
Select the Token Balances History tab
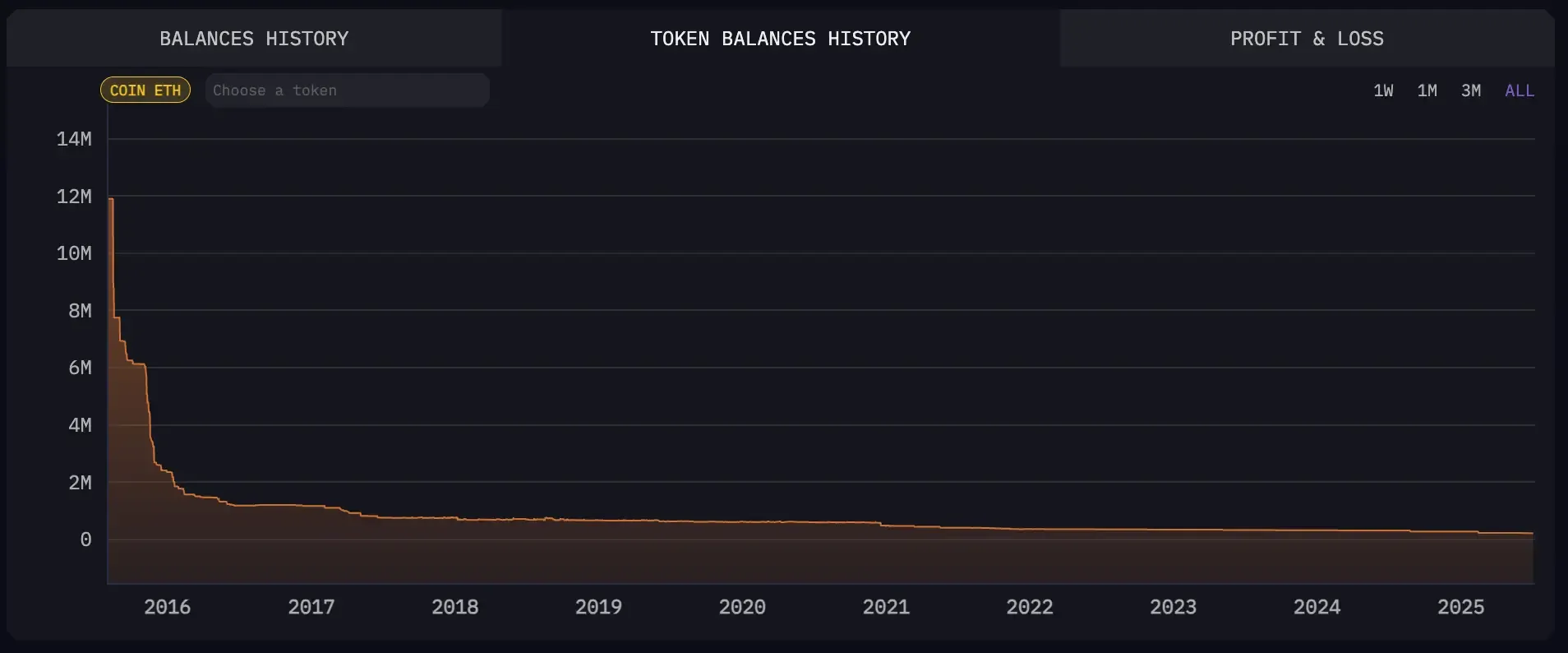click(x=780, y=39)
